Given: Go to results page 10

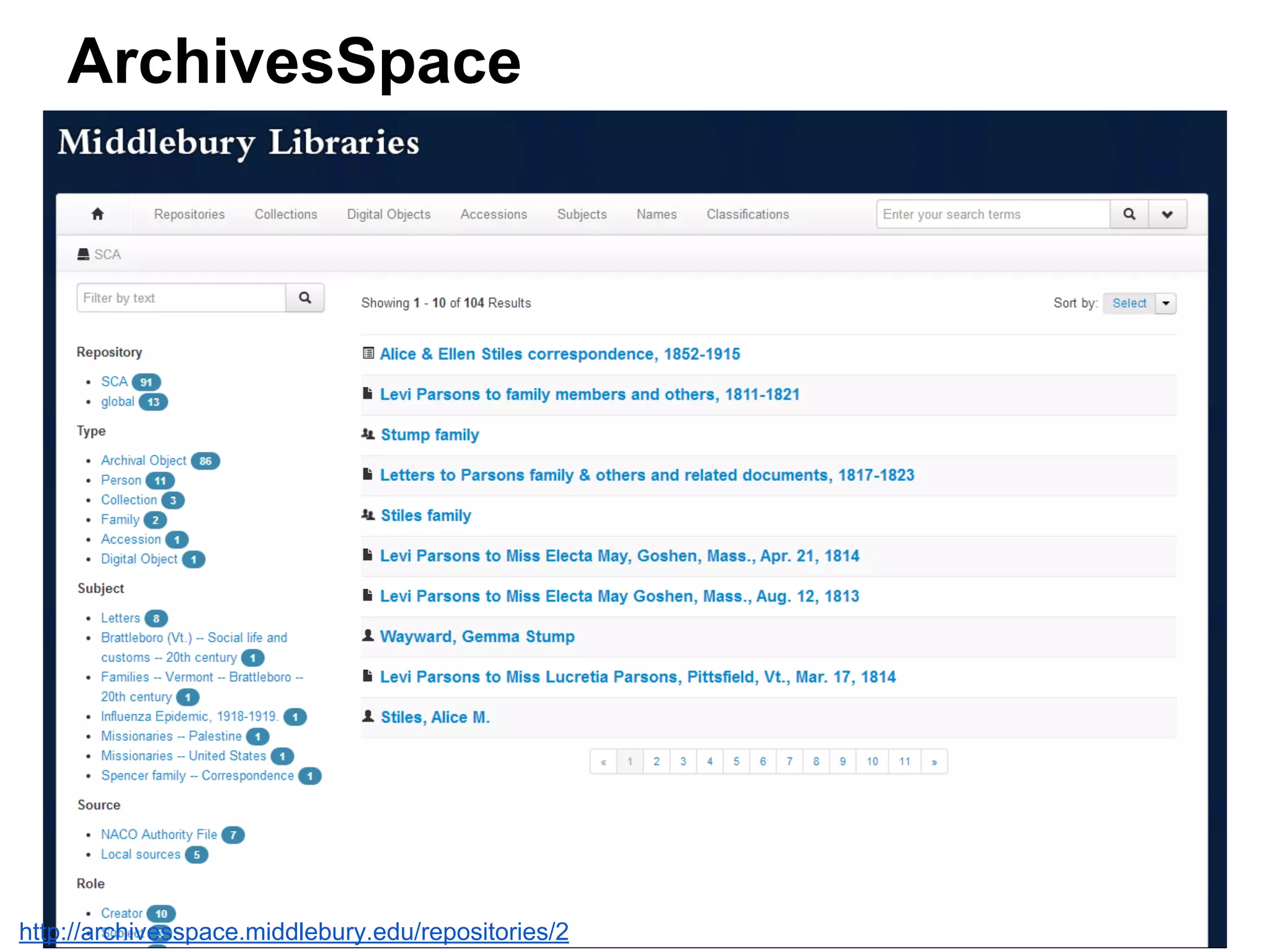Looking at the screenshot, I should pos(873,761).
